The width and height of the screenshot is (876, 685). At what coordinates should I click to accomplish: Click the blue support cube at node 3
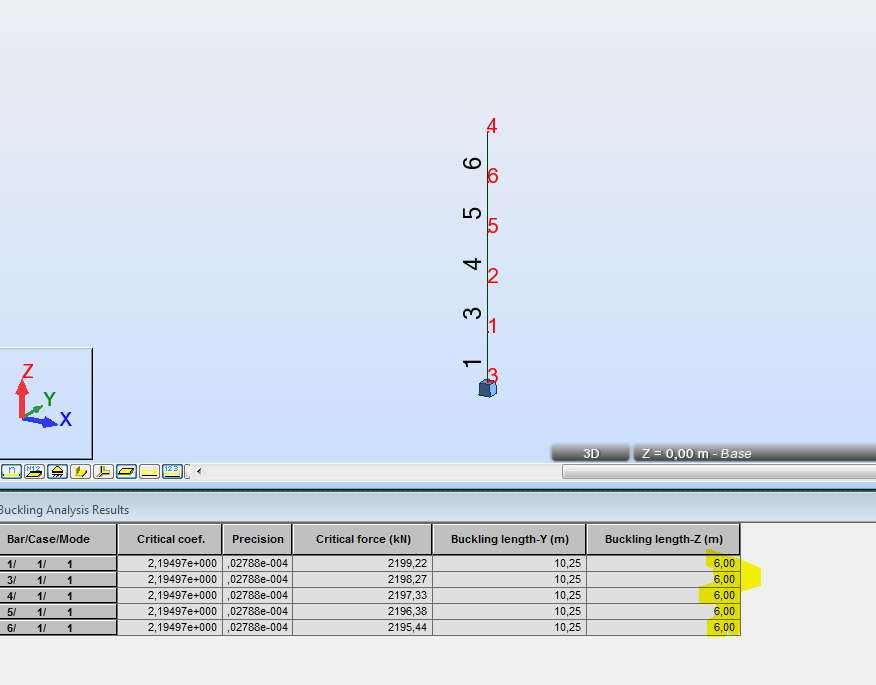488,388
